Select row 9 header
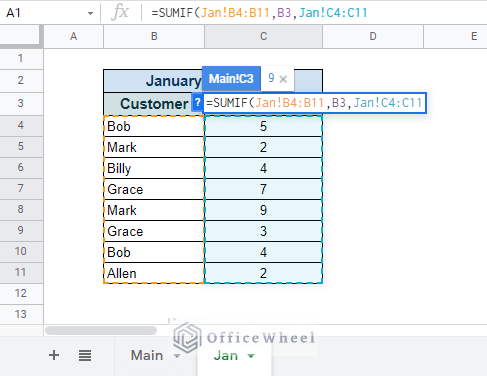This screenshot has height=376, width=487. point(21,231)
